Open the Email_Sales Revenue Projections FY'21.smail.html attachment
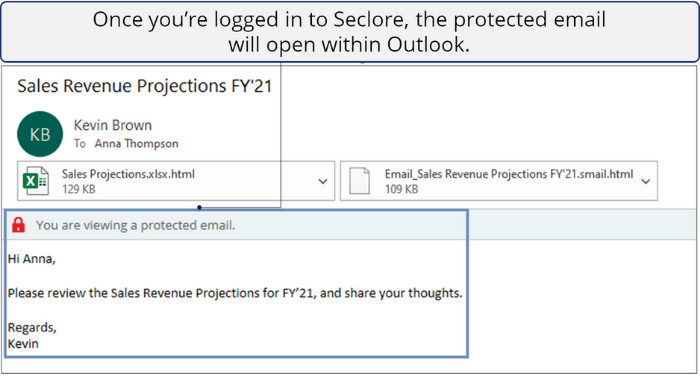700x376 pixels. [499, 181]
